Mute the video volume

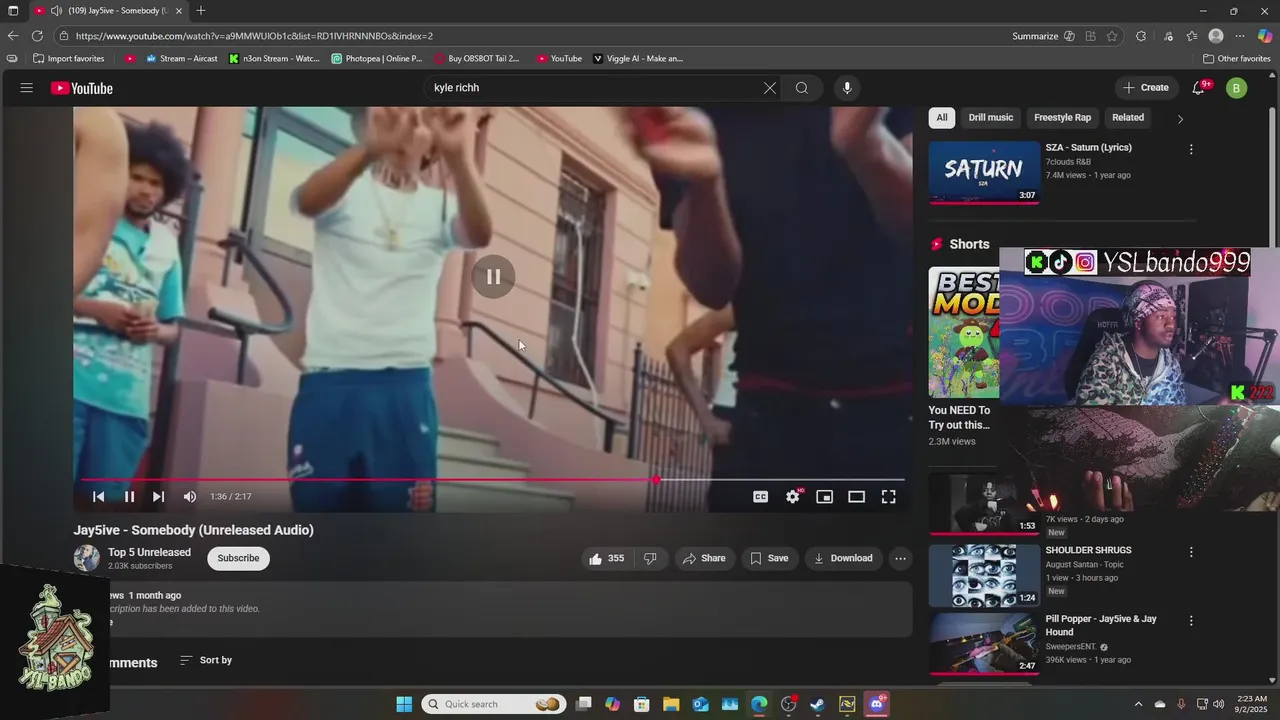click(190, 497)
